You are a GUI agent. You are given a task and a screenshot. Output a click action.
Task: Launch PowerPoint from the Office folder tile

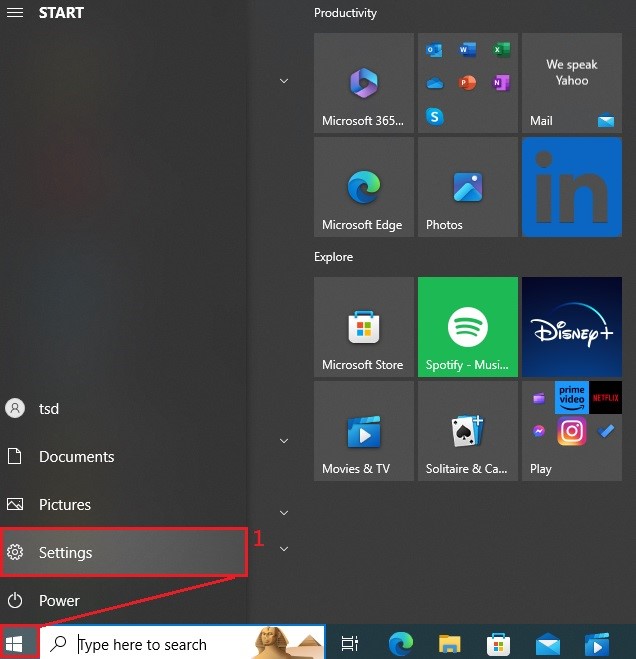[x=467, y=83]
